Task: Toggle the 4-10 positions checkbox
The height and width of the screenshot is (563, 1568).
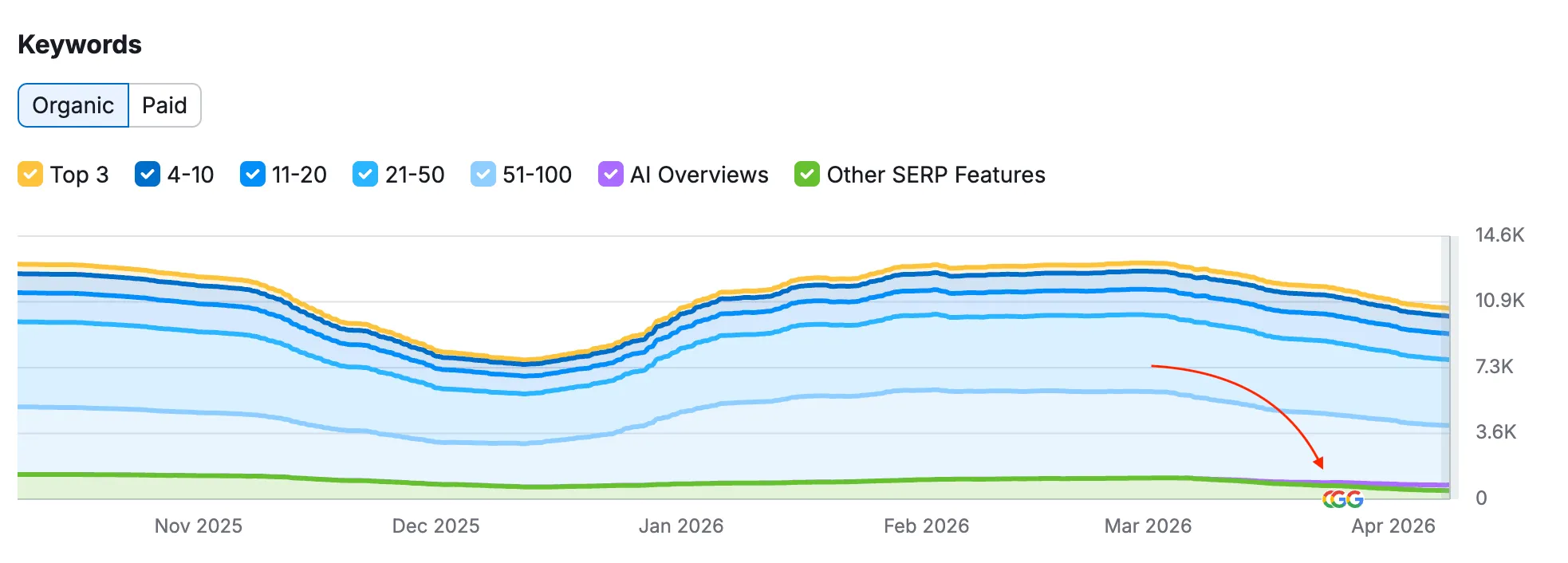Action: point(148,174)
